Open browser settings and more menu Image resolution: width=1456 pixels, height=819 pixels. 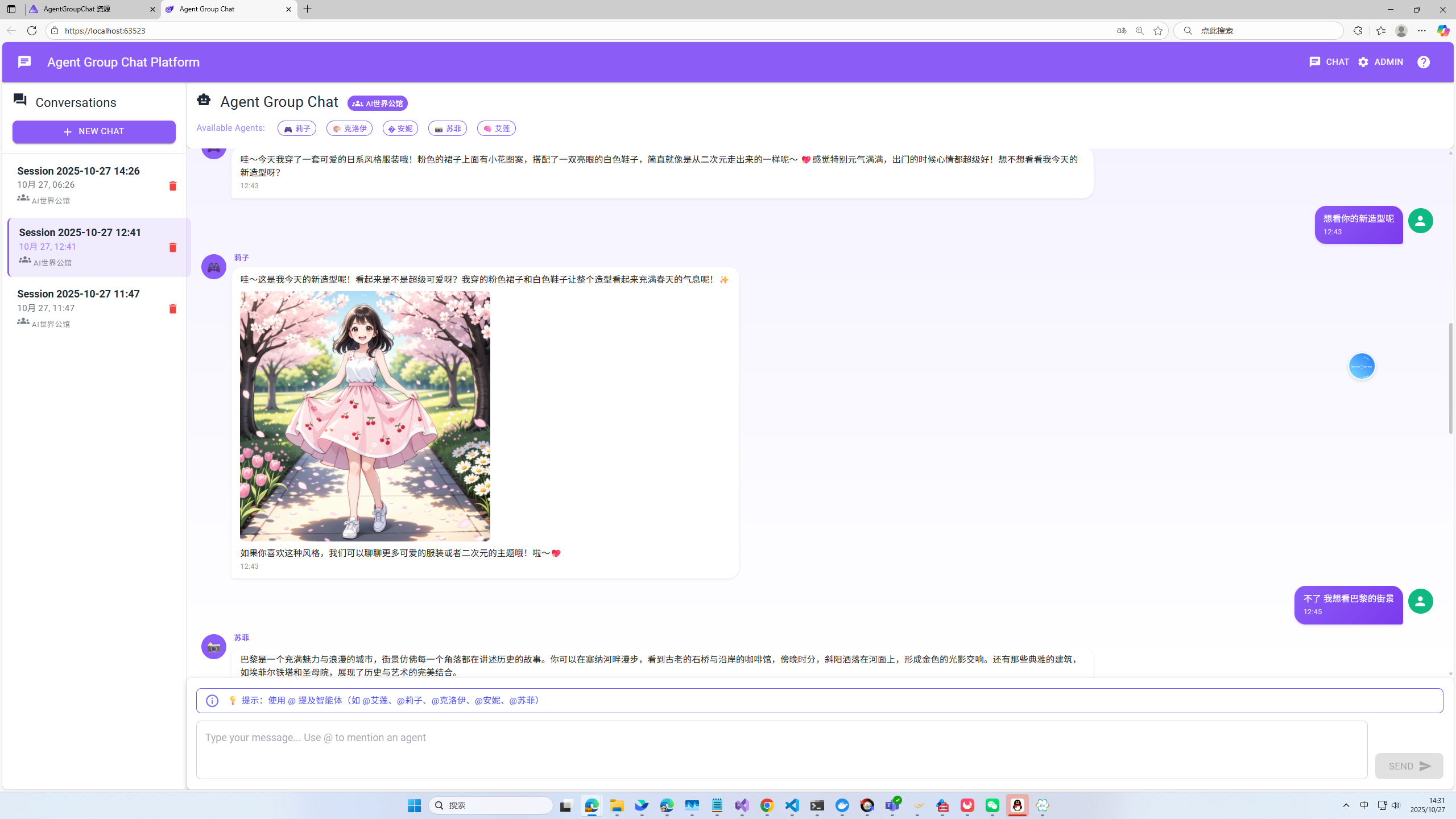1421,31
